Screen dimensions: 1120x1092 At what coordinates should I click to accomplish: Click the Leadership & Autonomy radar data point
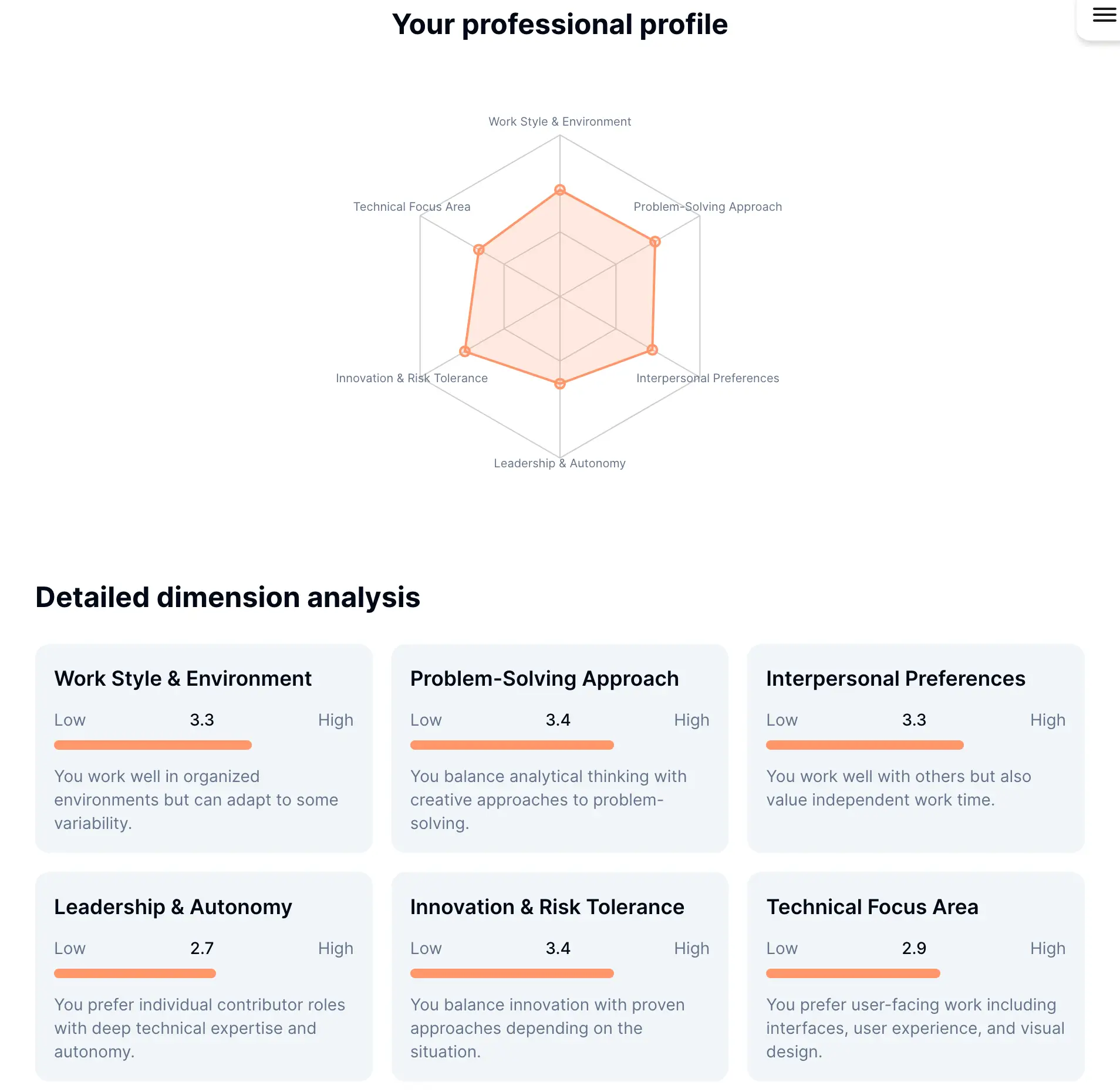(x=560, y=383)
